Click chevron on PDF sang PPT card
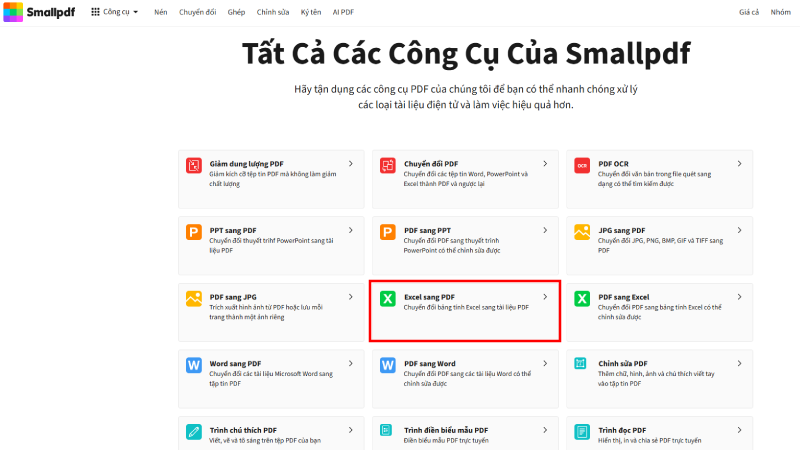This screenshot has width=800, height=450. pos(545,230)
